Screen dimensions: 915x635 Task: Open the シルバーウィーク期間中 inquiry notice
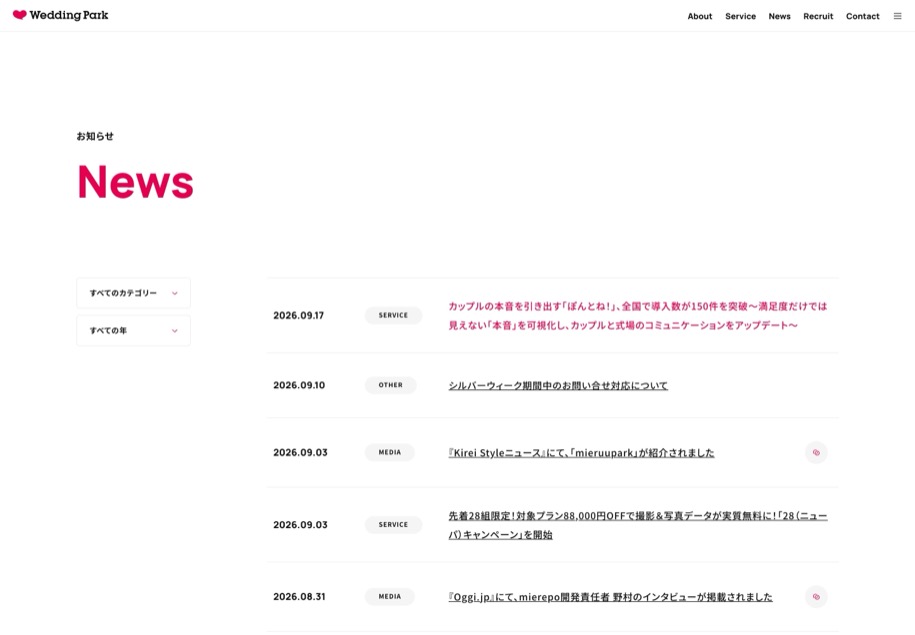(558, 385)
